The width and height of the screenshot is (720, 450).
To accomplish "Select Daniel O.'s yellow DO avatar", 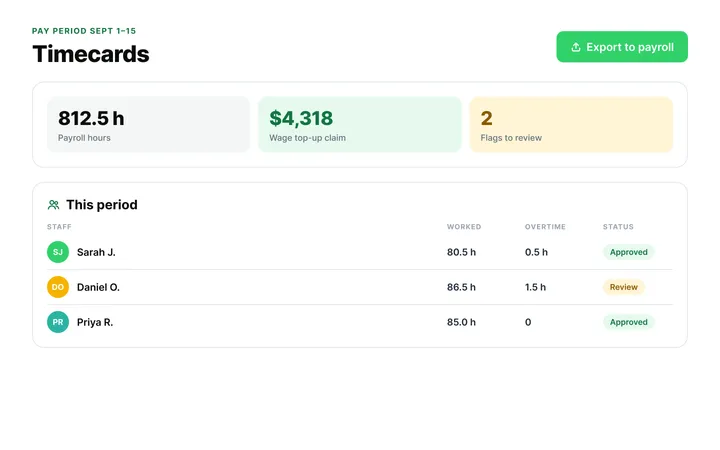I will click(58, 287).
